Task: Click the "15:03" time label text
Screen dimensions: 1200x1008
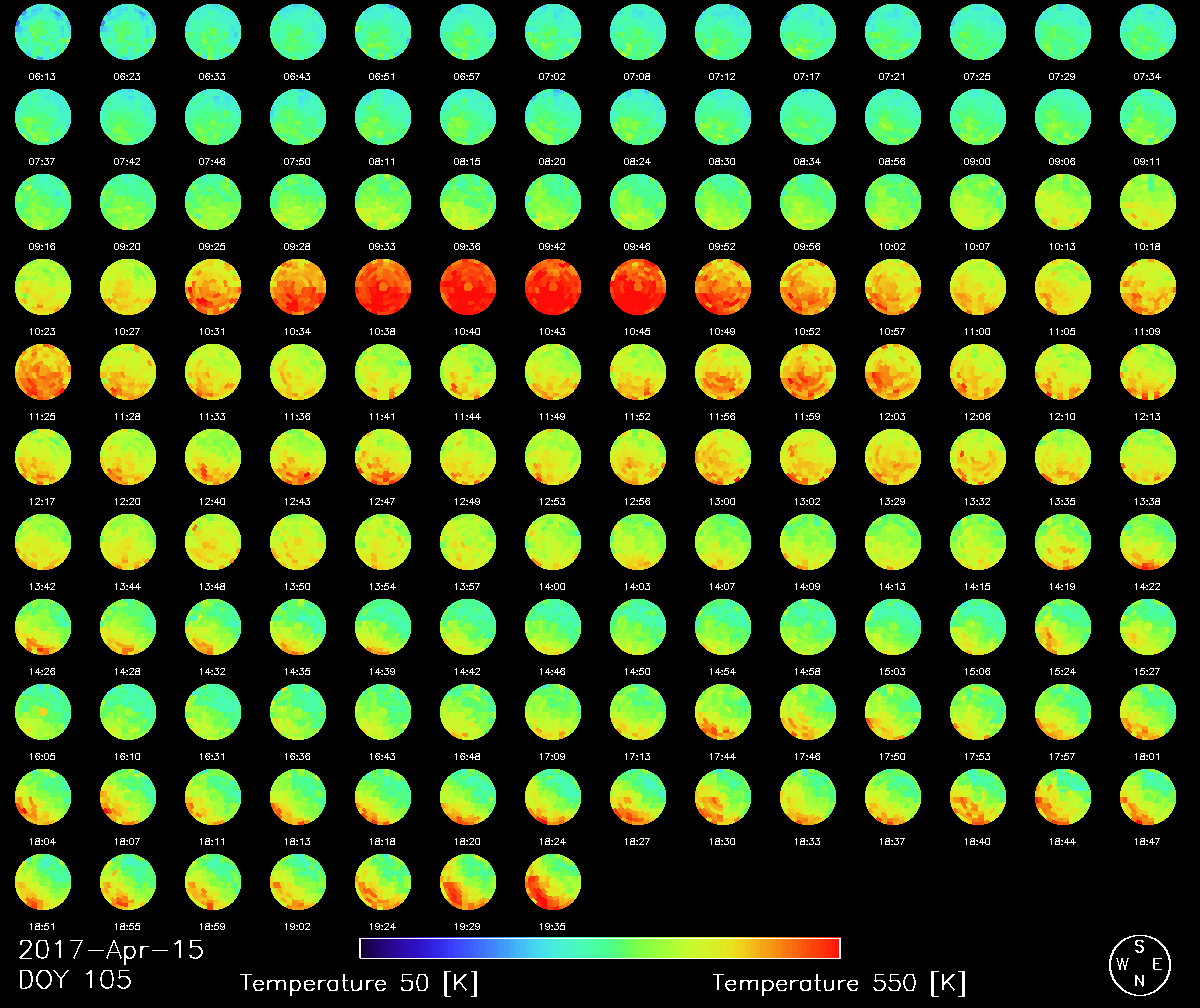Action: tap(893, 671)
